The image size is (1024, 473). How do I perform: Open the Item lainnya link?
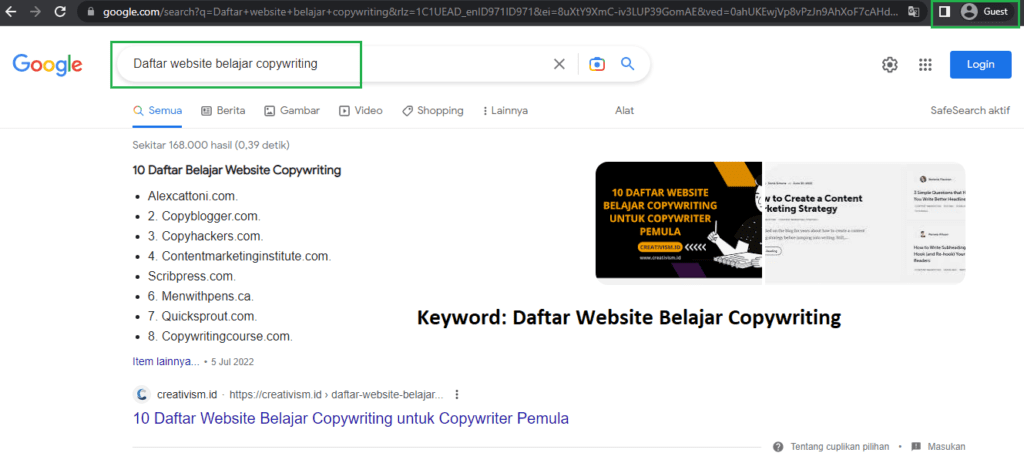[x=166, y=361]
